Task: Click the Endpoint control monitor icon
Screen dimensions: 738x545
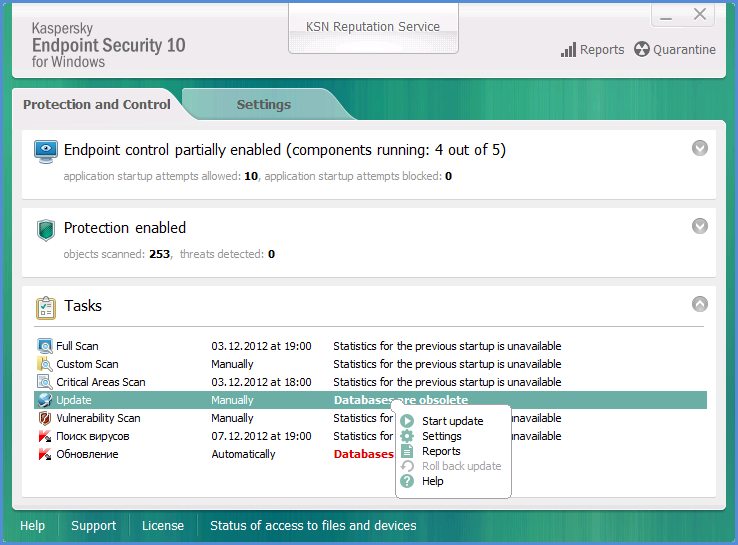Action: pyautogui.click(x=46, y=151)
